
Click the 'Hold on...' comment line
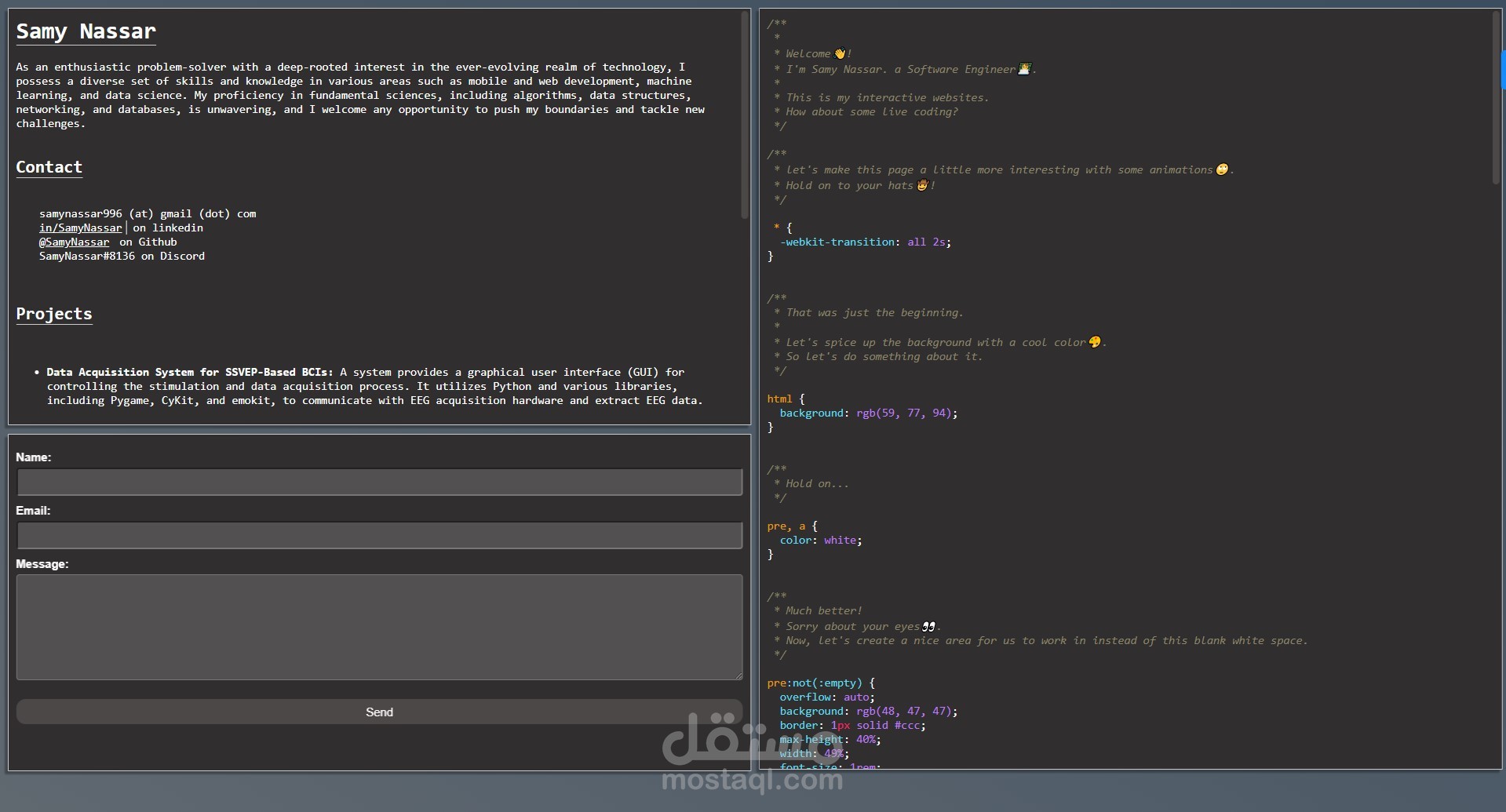coord(817,484)
